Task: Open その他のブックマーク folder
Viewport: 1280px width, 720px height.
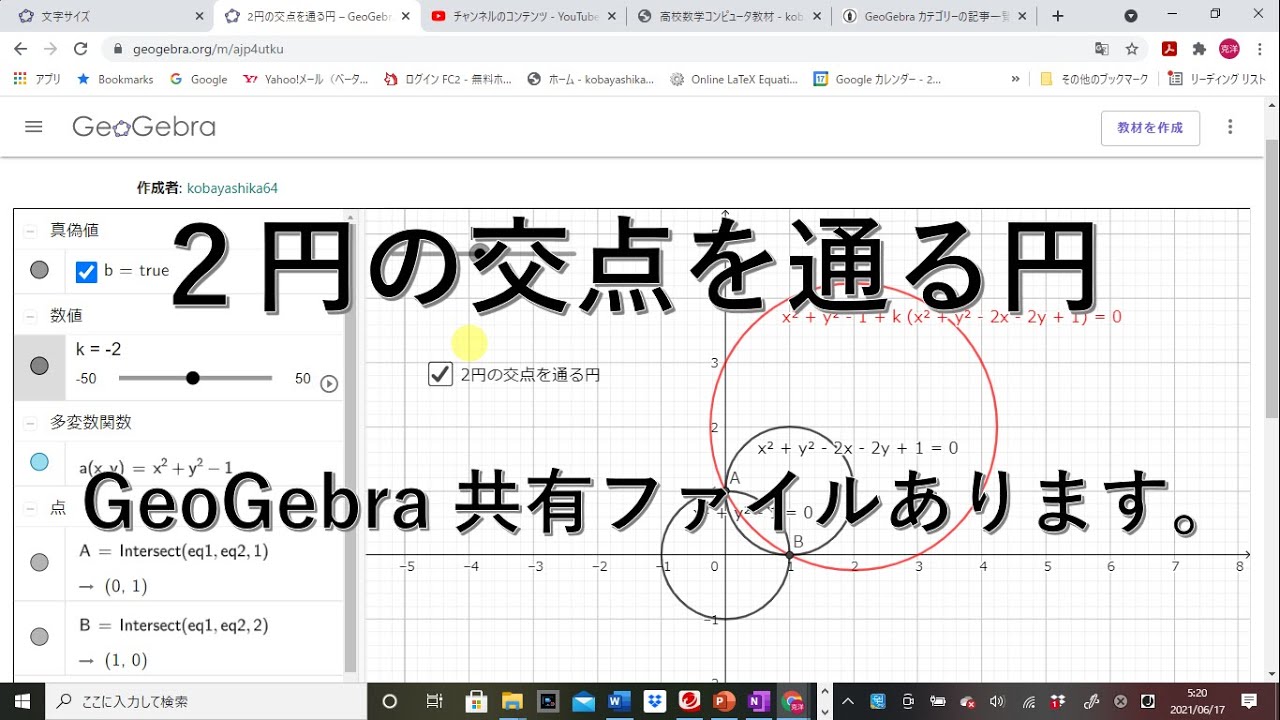Action: pos(1094,79)
